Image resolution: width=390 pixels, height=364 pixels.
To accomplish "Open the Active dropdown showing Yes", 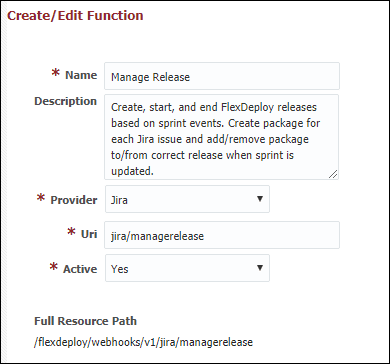I will point(187,268).
